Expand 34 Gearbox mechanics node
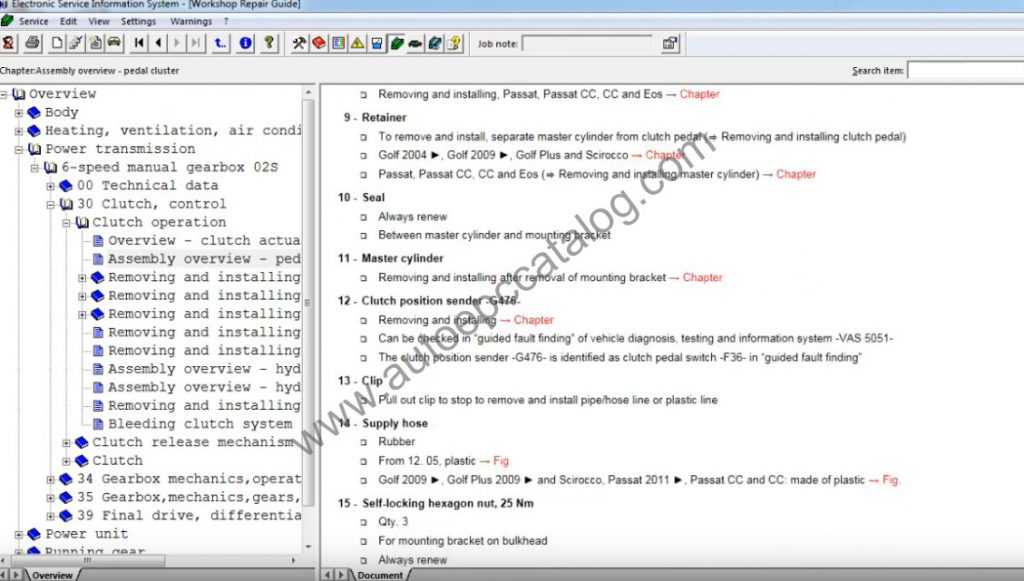The image size is (1024, 581). pyautogui.click(x=51, y=480)
